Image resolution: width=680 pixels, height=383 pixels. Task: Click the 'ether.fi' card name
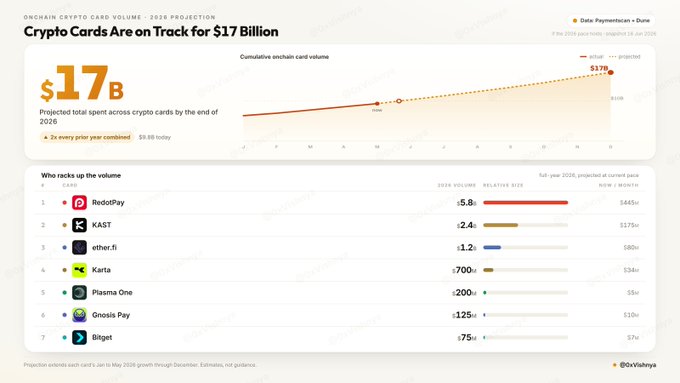tap(104, 248)
